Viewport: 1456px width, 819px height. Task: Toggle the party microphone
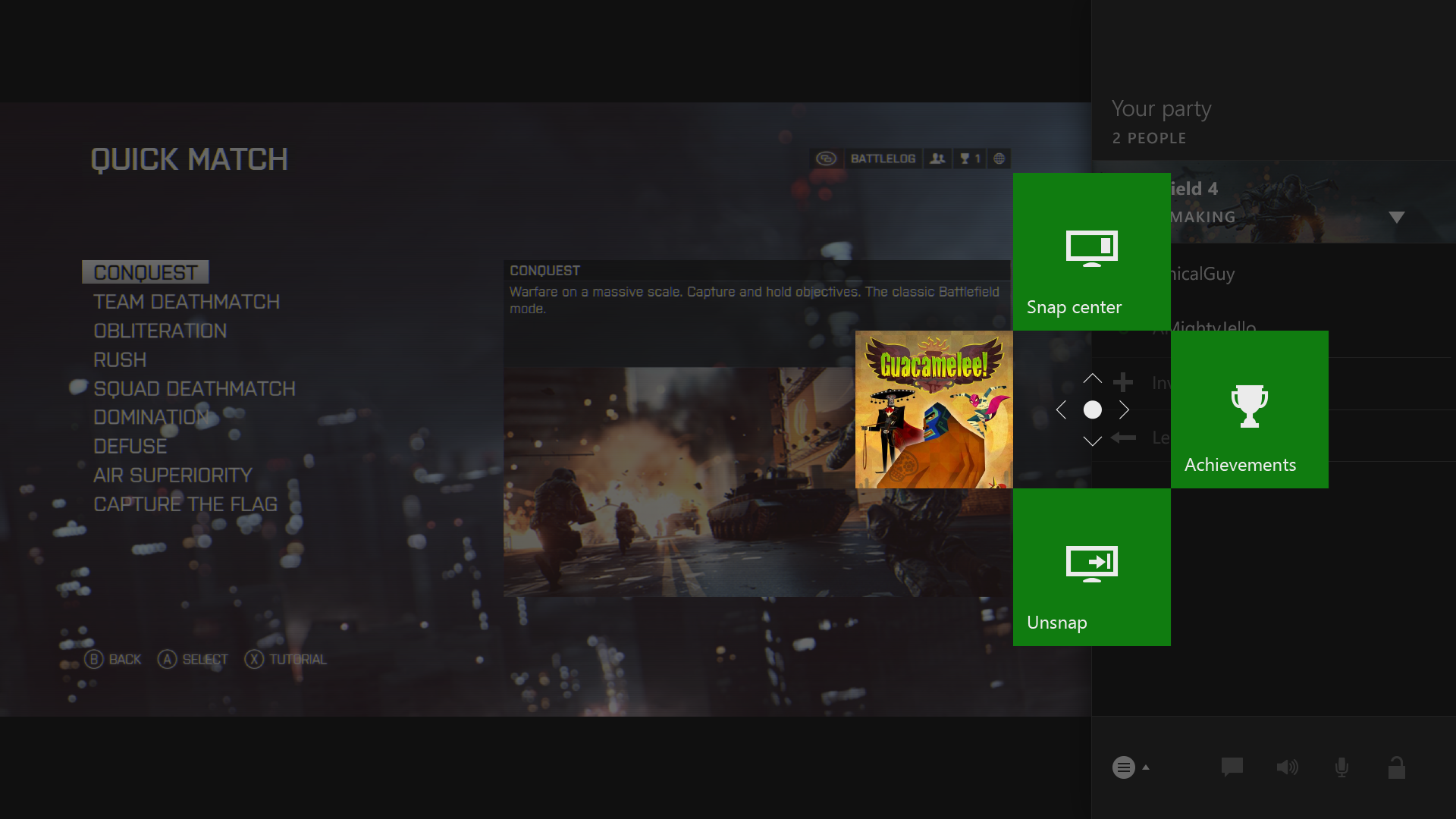(x=1341, y=767)
